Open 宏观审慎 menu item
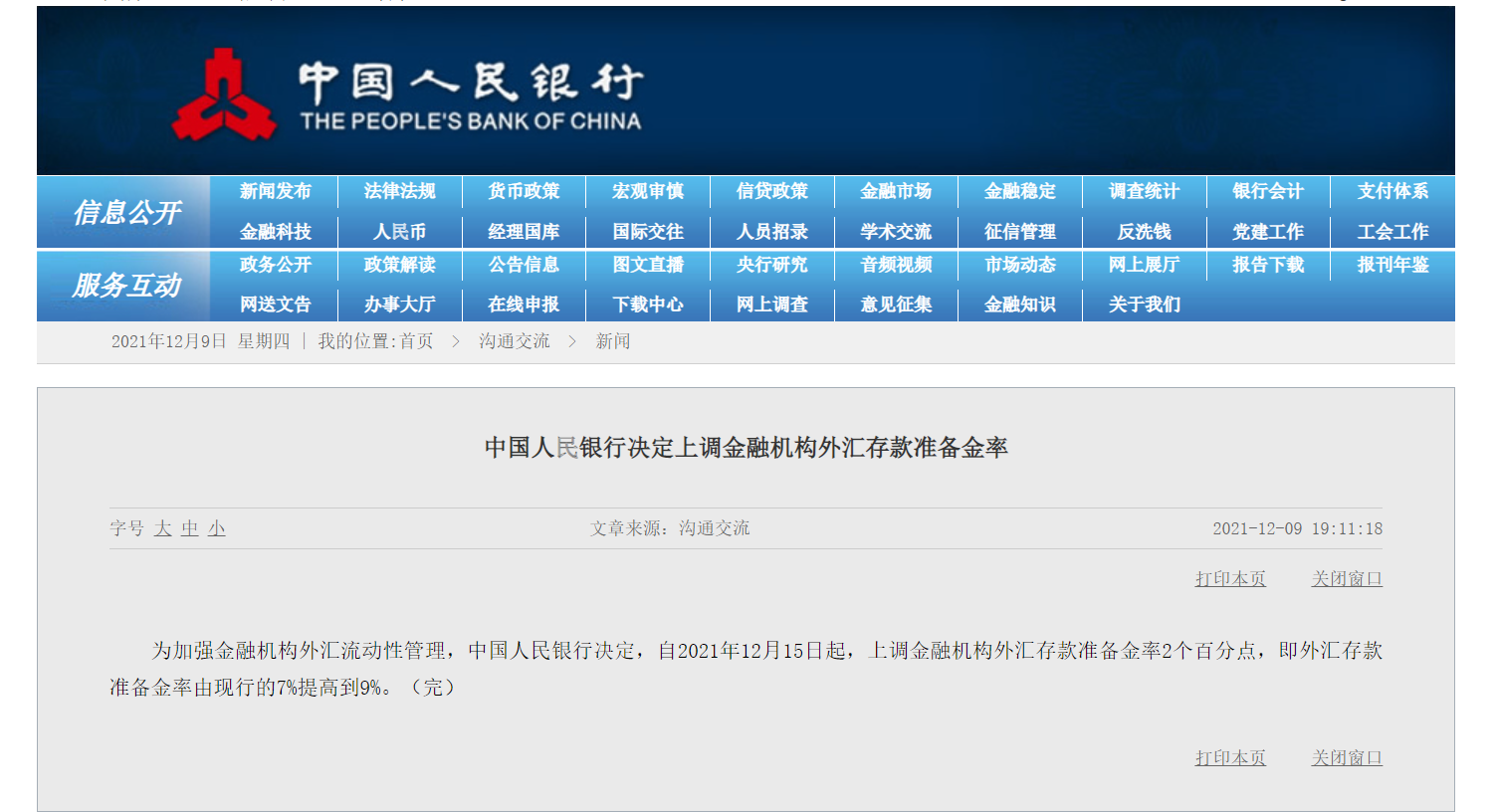Viewport: 1497px width, 812px height. tap(648, 191)
